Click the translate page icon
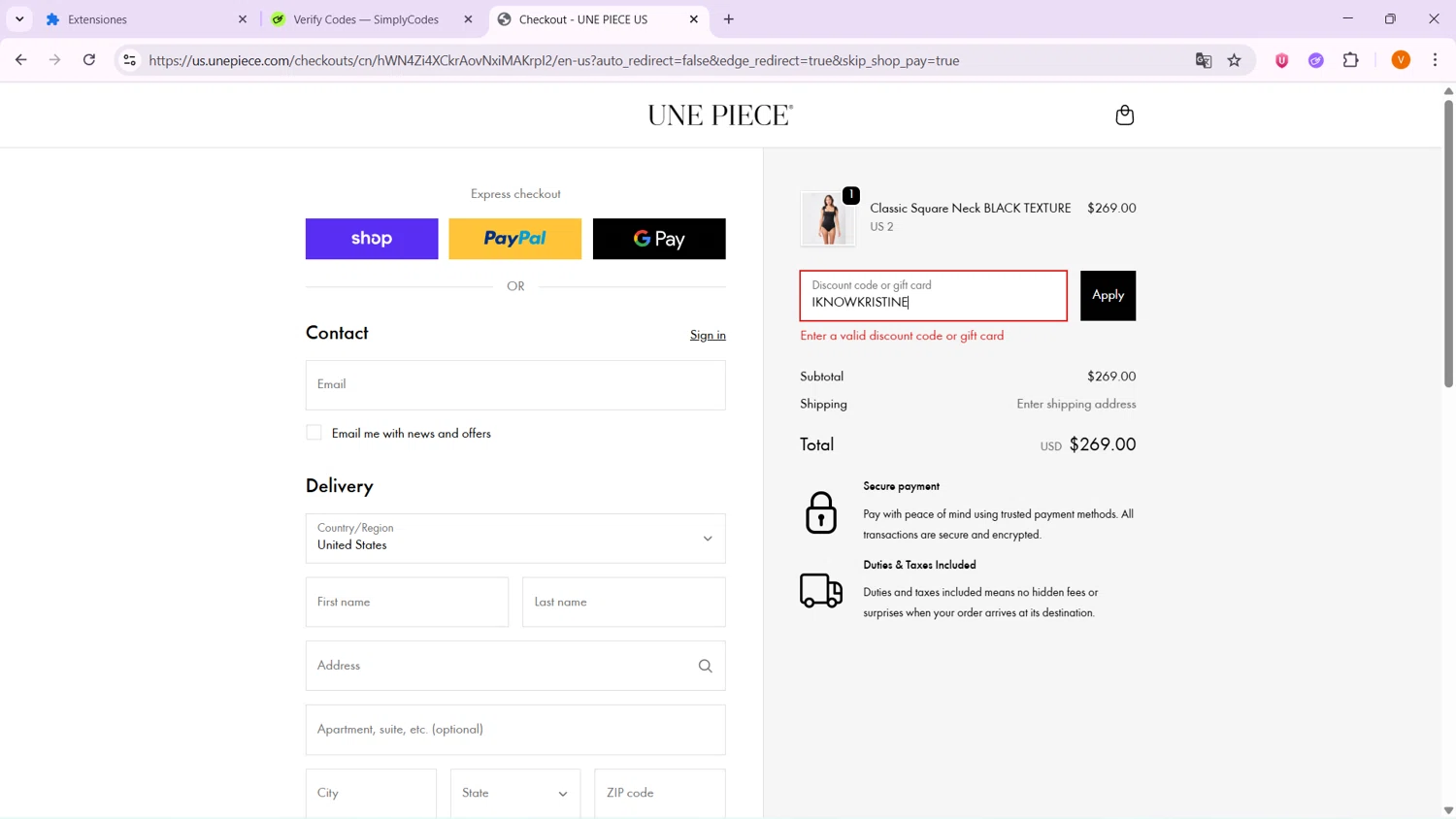1456x819 pixels. (x=1204, y=60)
